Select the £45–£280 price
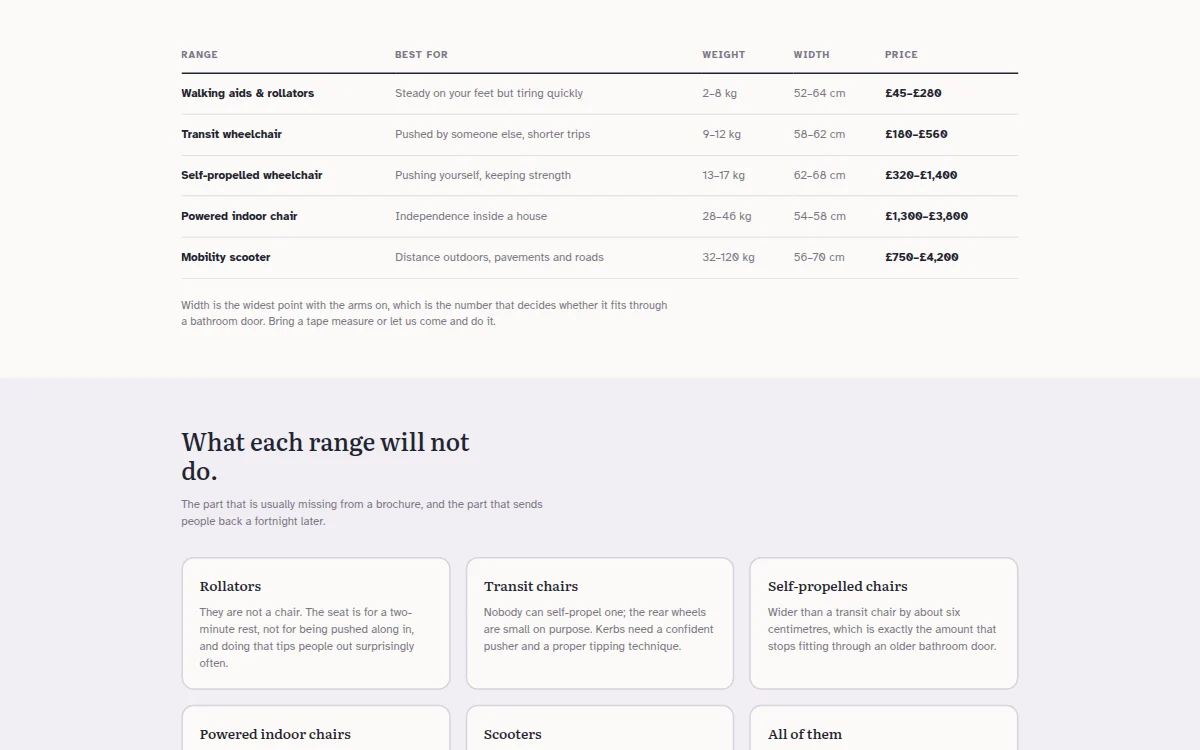Viewport: 1200px width, 750px height. pos(914,93)
